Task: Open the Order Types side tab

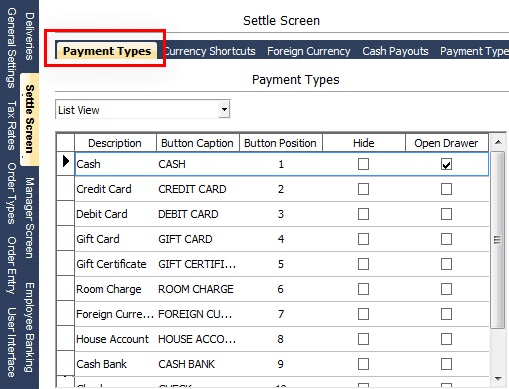Action: click(11, 193)
